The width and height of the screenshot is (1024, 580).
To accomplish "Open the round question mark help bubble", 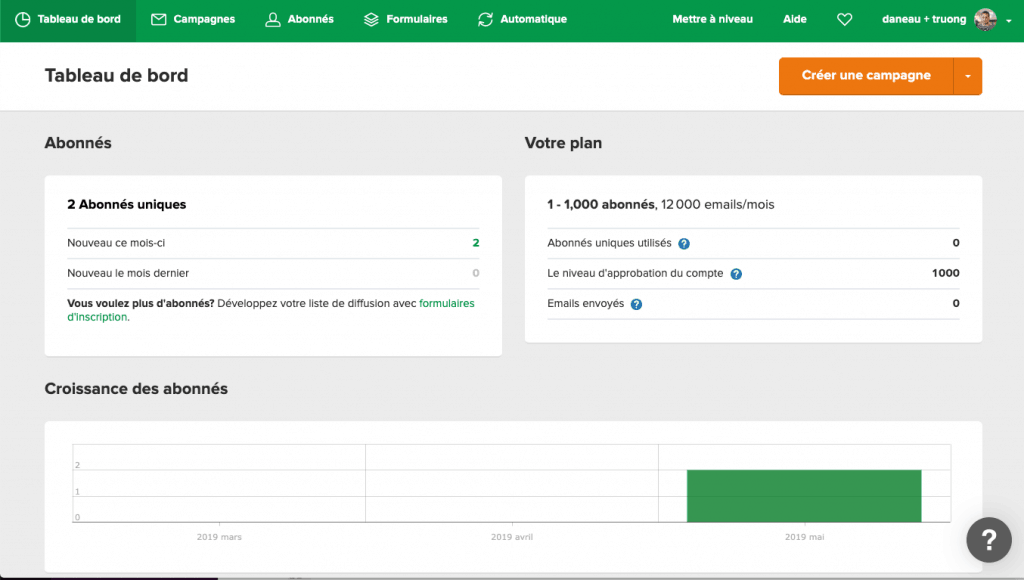I will tap(988, 540).
